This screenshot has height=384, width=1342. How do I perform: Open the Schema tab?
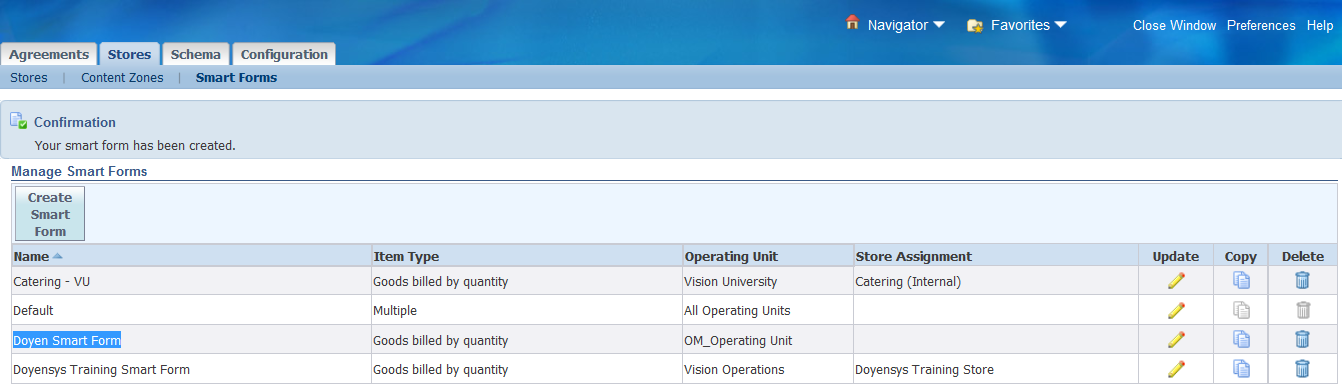coord(195,55)
